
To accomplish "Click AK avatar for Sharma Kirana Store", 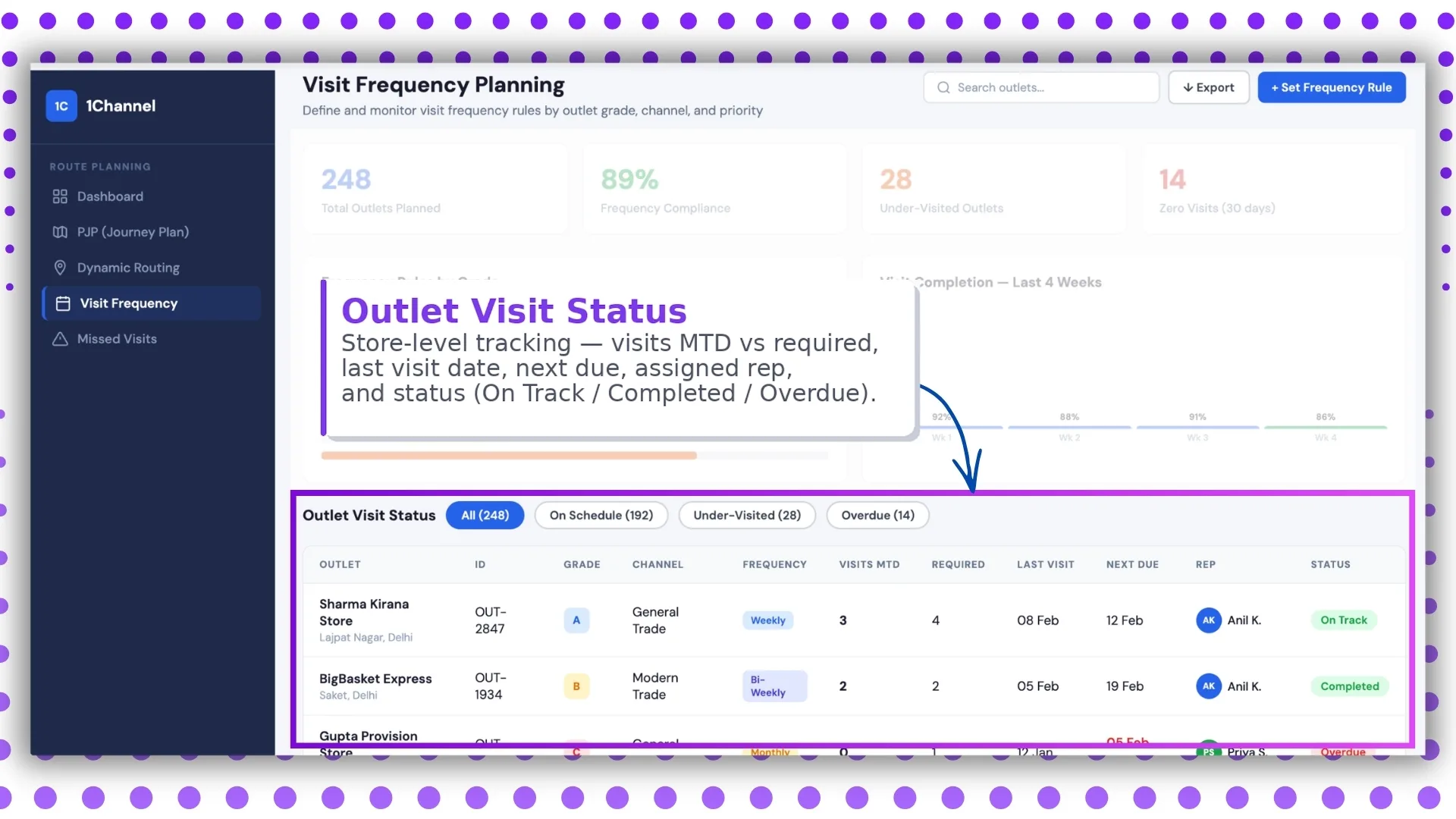I will tap(1208, 620).
